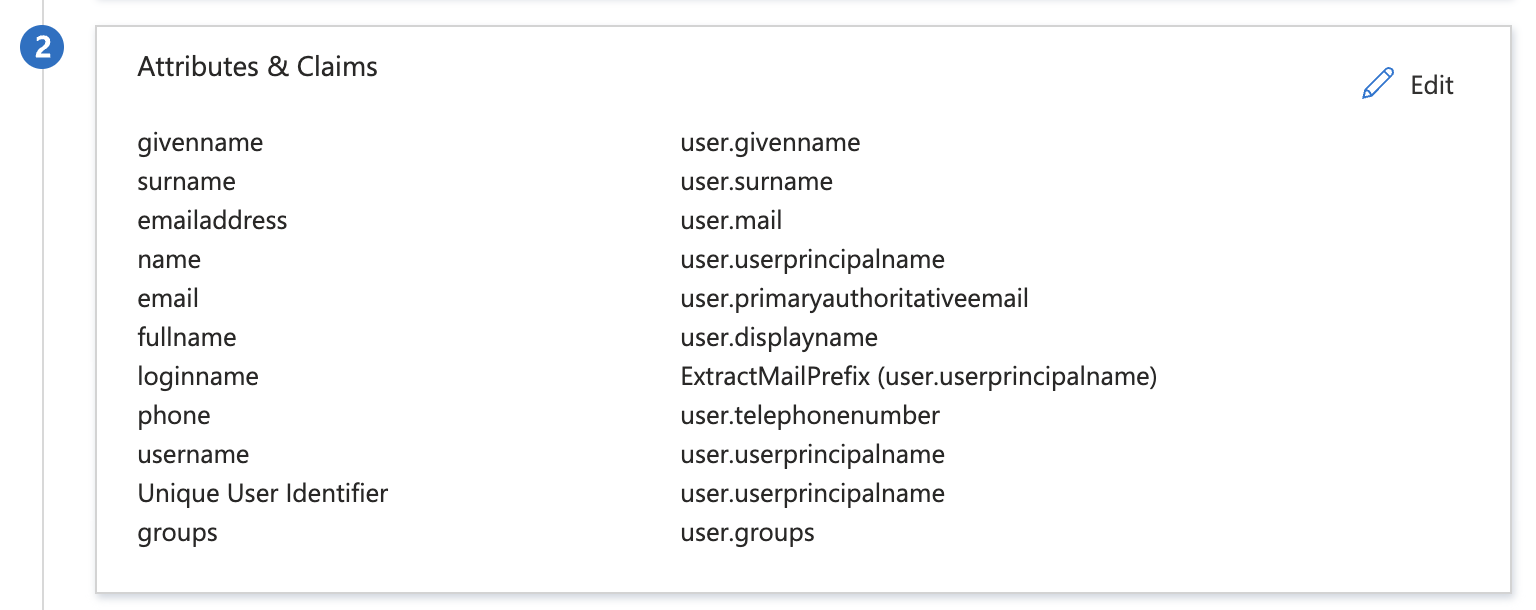Click the user.mail claim value
Image resolution: width=1536 pixels, height=610 pixels.
(x=731, y=221)
